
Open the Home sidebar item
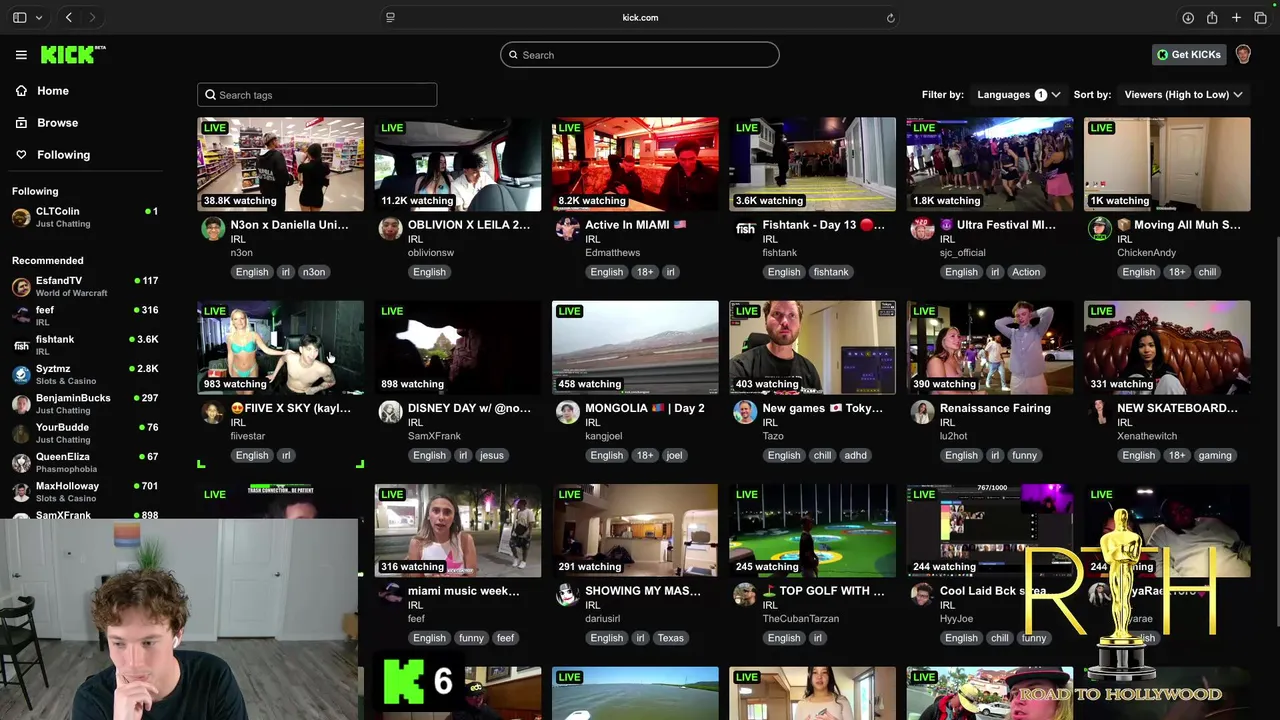coord(53,91)
